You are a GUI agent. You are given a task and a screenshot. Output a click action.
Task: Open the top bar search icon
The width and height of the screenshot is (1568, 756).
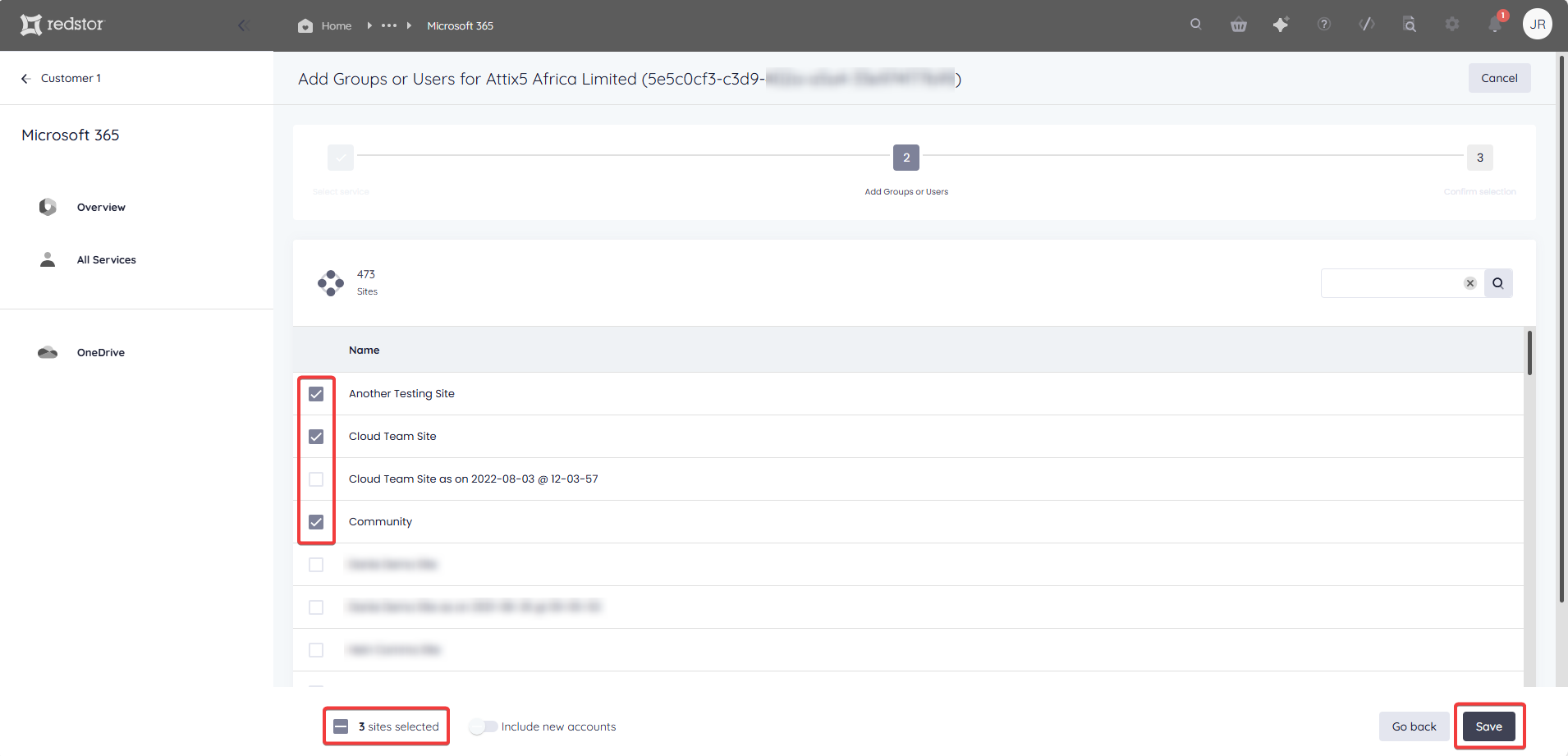coord(1196,25)
